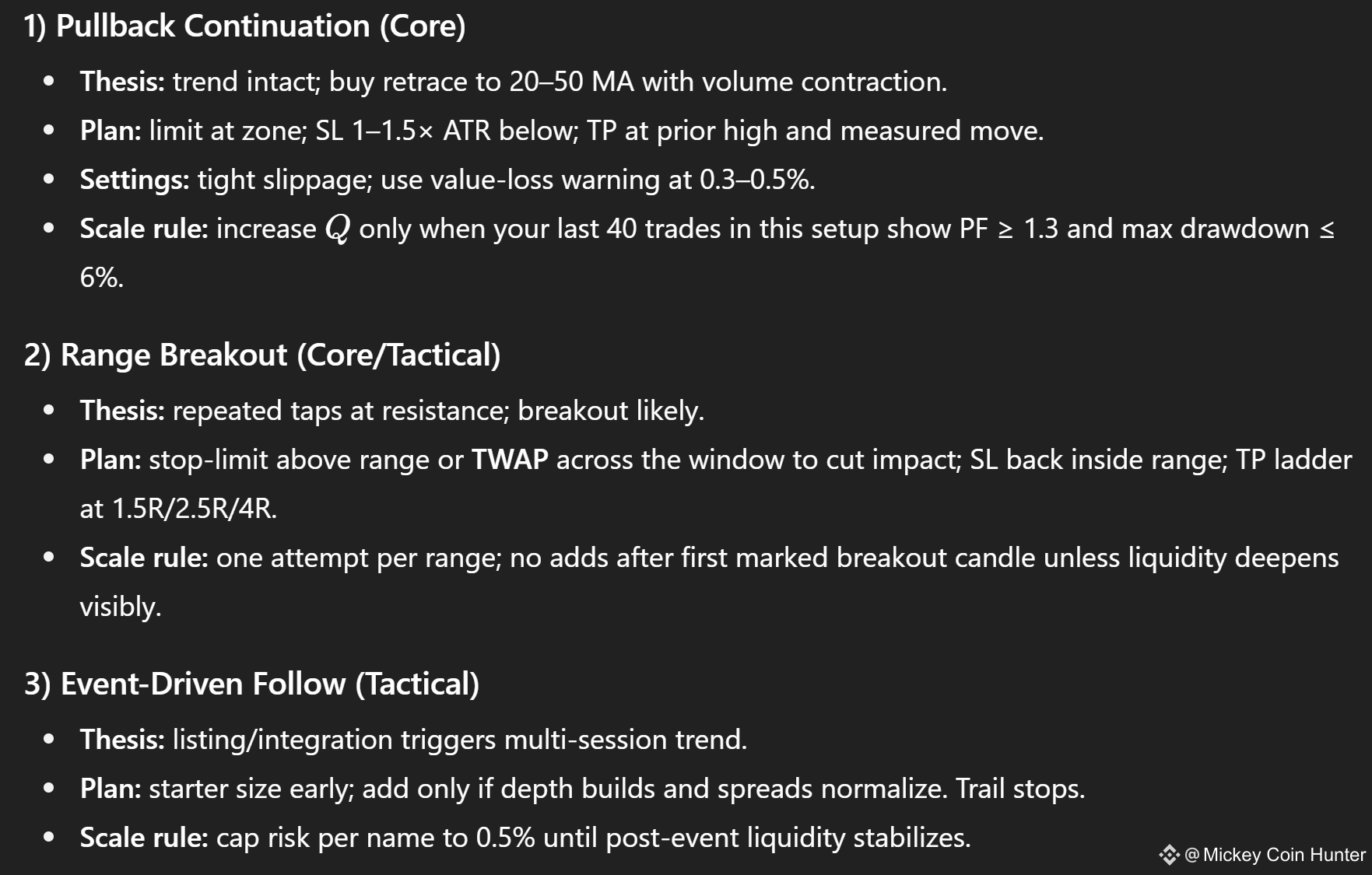
Task: Click the Scale rule label mentioning 40 trades
Action: pyautogui.click(x=144, y=229)
